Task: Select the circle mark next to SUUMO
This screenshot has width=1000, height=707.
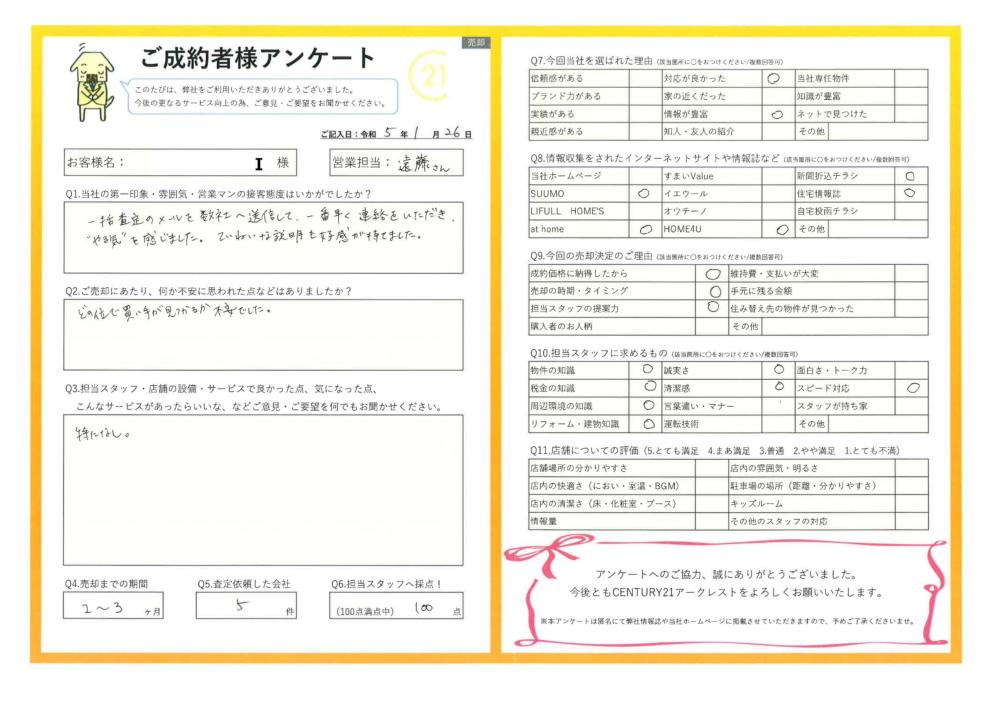Action: [644, 192]
